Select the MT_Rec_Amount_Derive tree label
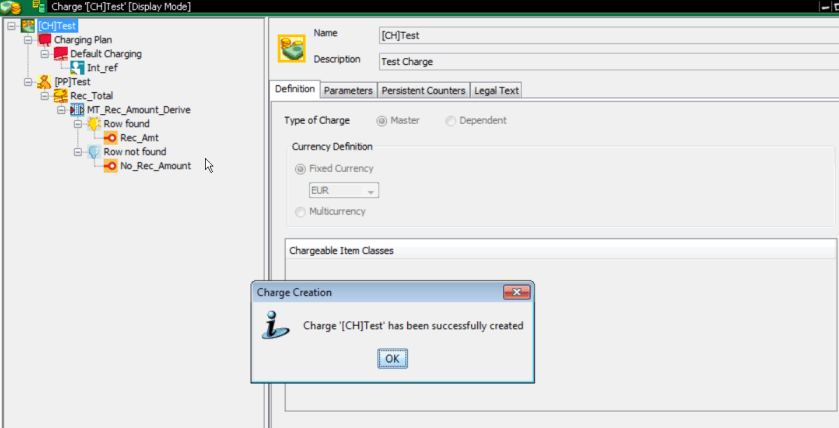Viewport: 839px width, 428px height. pyautogui.click(x=139, y=110)
